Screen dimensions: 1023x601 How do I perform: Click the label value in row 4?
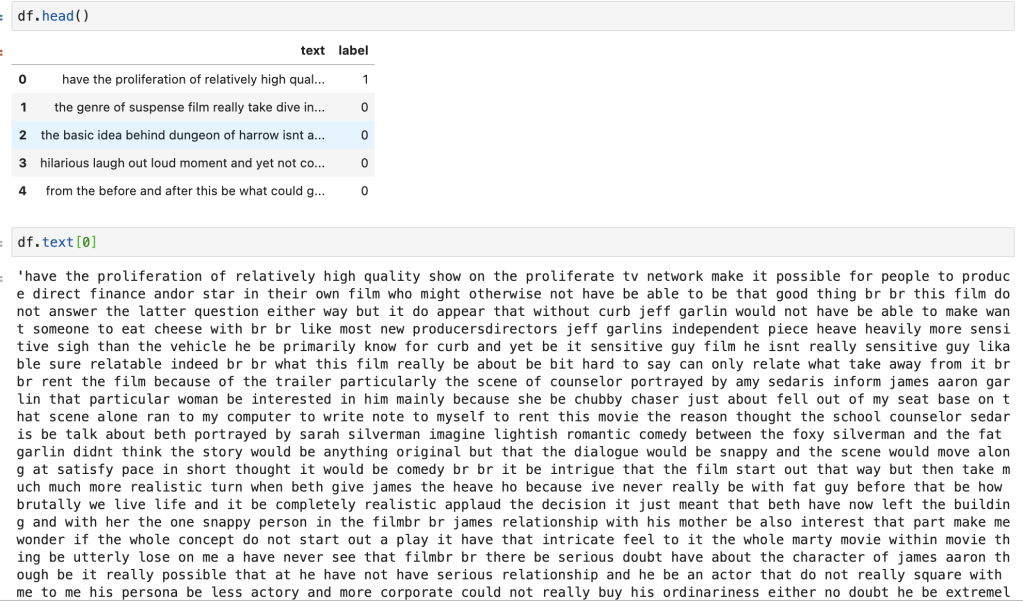[365, 191]
